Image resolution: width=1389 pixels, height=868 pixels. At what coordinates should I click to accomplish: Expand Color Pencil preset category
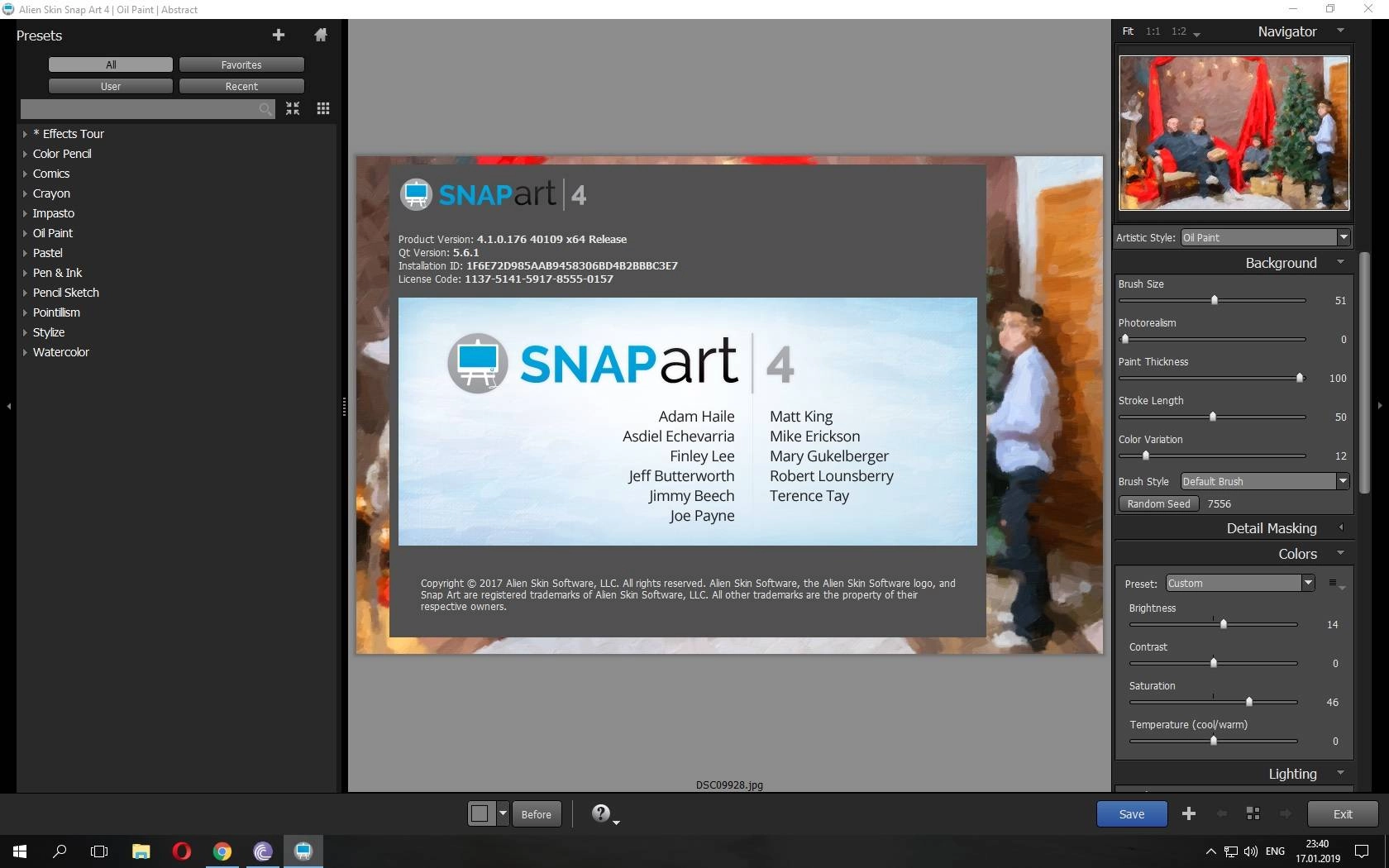click(25, 154)
